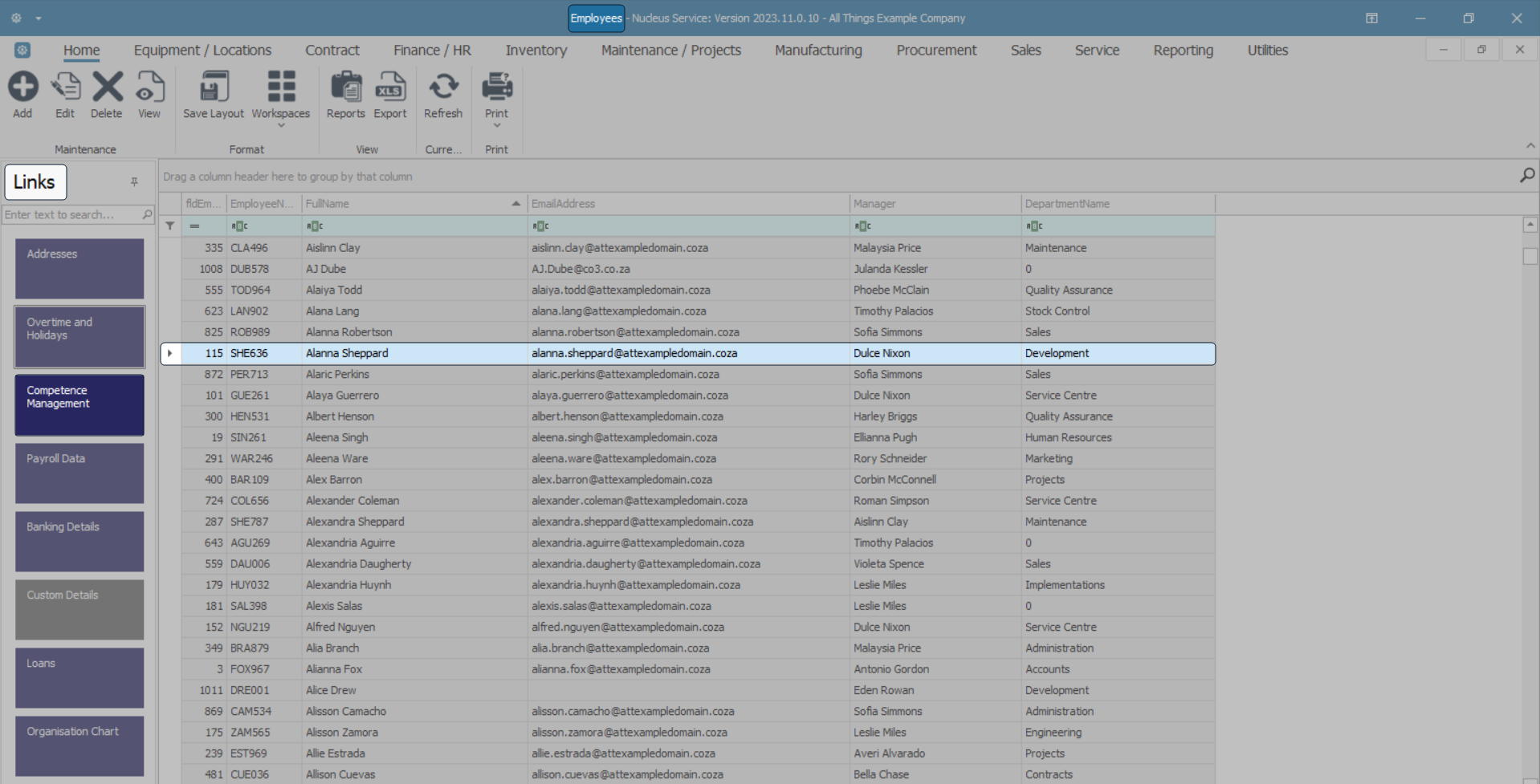Click the Delete record icon
Viewport: 1540px width, 784px height.
(x=106, y=87)
